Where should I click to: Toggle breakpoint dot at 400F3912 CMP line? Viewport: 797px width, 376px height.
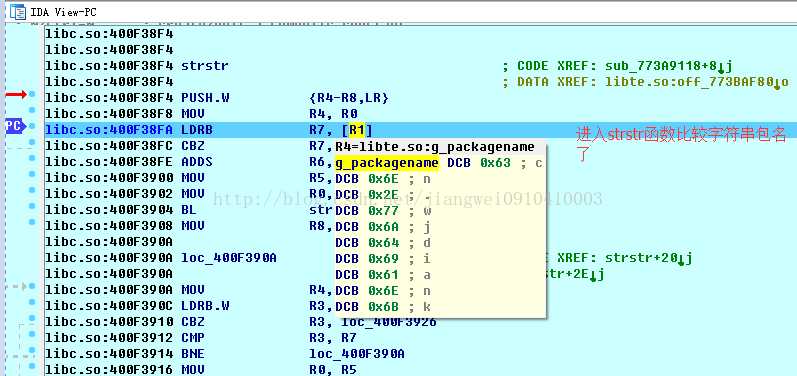click(32, 334)
